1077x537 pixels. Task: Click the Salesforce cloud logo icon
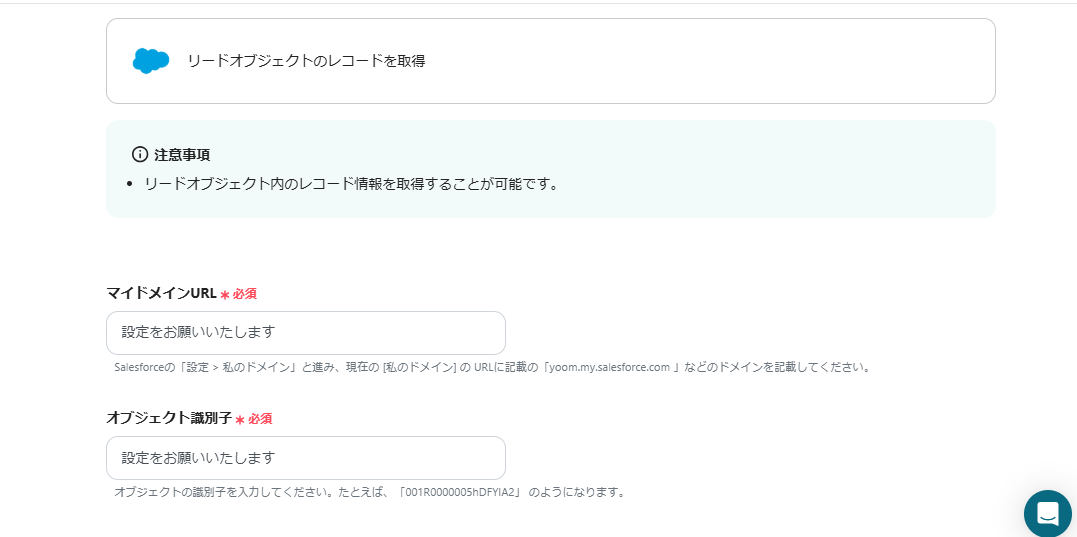pyautogui.click(x=151, y=61)
